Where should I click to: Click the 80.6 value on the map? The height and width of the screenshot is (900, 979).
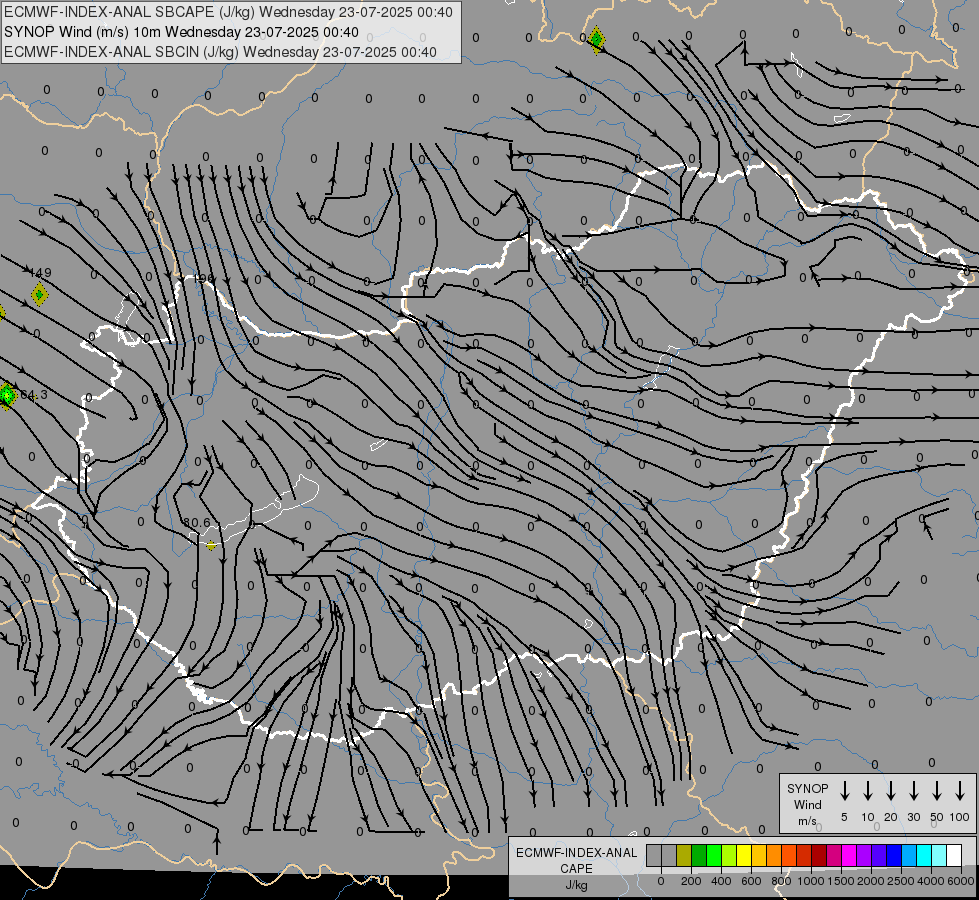(197, 522)
